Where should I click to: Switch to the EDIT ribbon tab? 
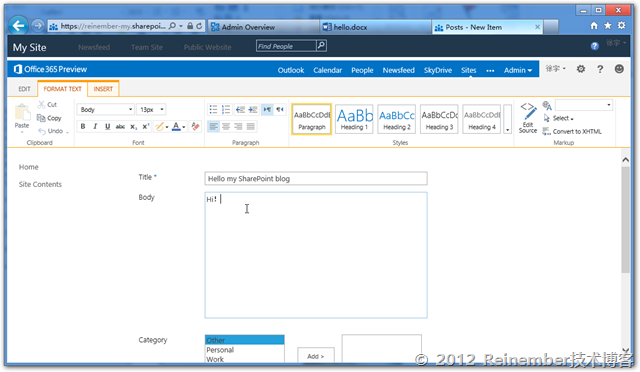pos(24,89)
